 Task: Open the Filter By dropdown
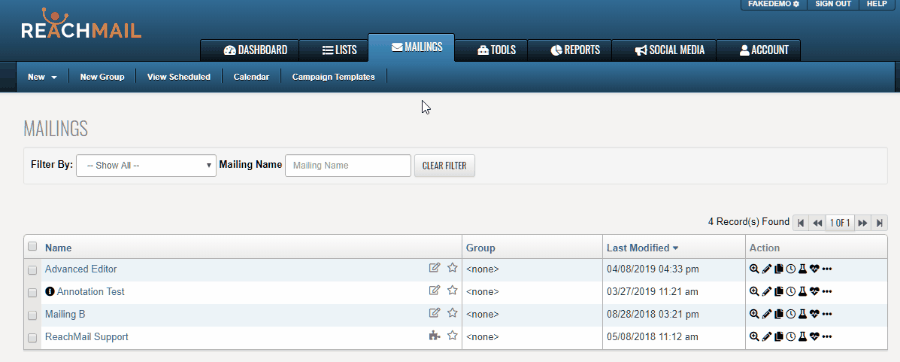pos(146,165)
